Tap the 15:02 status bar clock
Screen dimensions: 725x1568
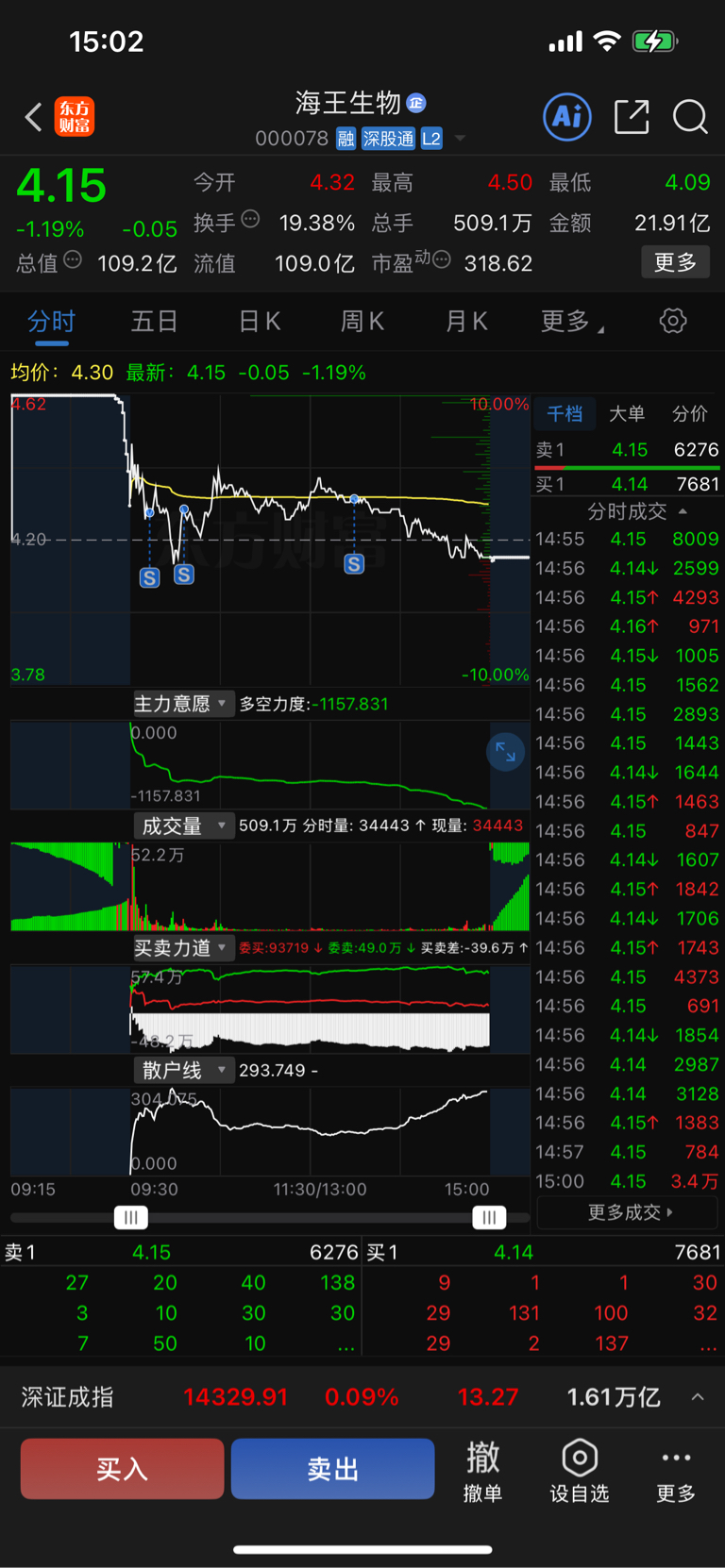click(107, 42)
